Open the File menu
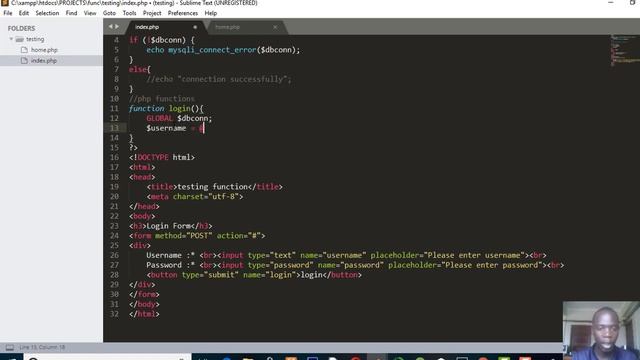640x360 pixels. click(x=8, y=13)
